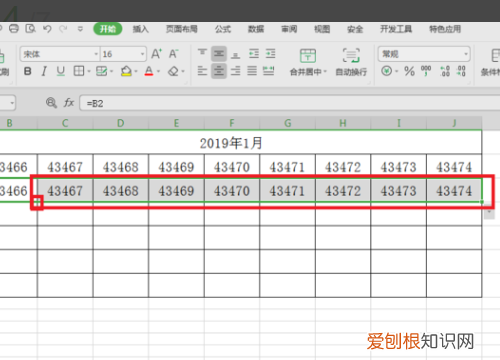
Task: Click the undo arrow icon
Action: (x=47, y=29)
